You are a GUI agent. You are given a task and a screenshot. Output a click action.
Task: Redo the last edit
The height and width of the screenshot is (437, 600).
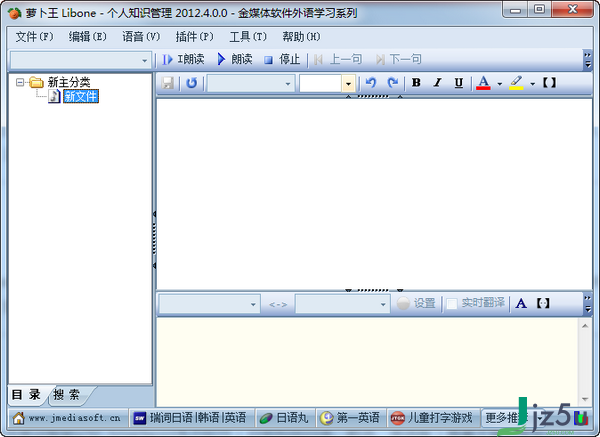click(393, 83)
